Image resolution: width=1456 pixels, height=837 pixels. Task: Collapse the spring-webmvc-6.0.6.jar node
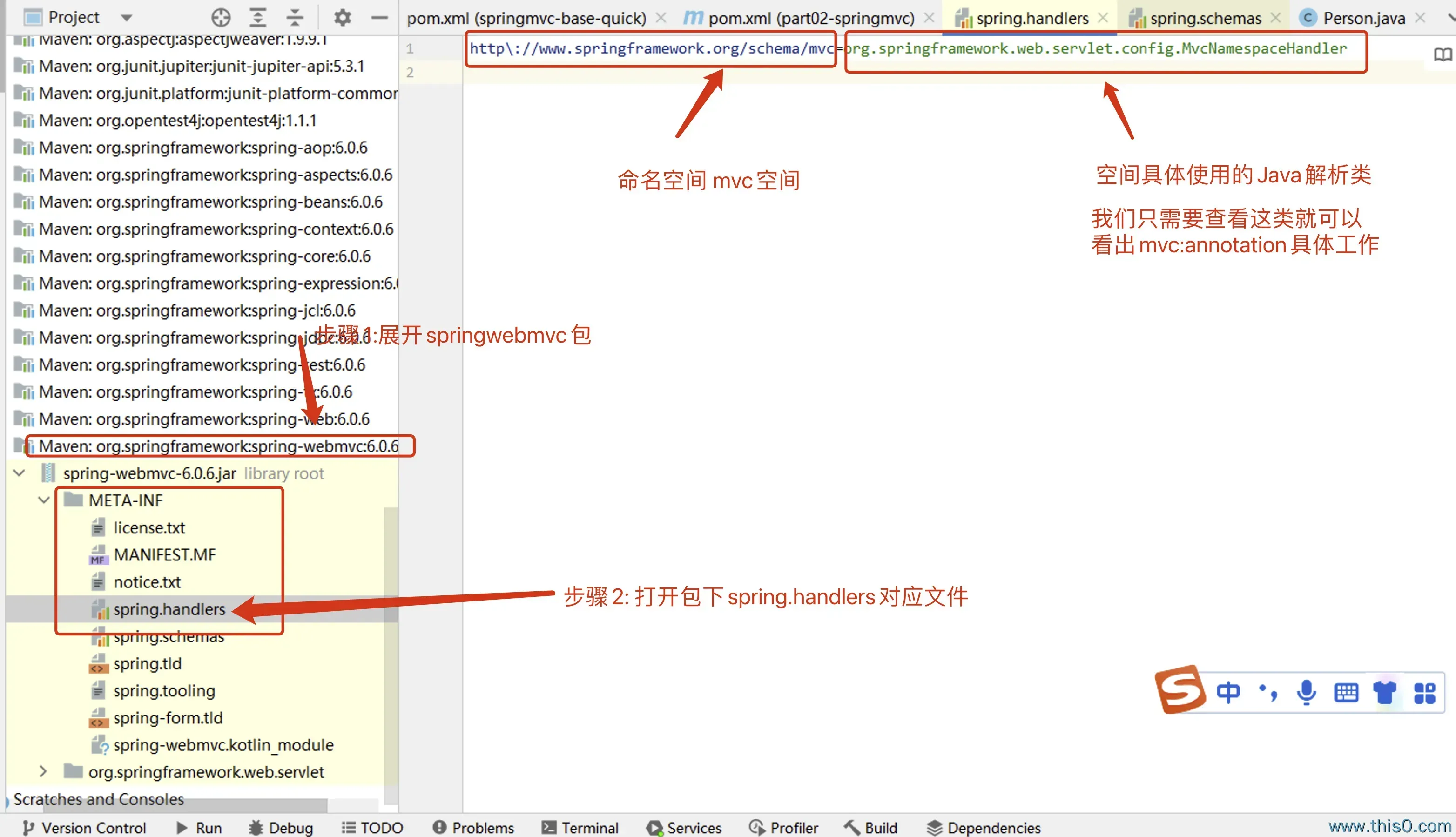point(19,473)
